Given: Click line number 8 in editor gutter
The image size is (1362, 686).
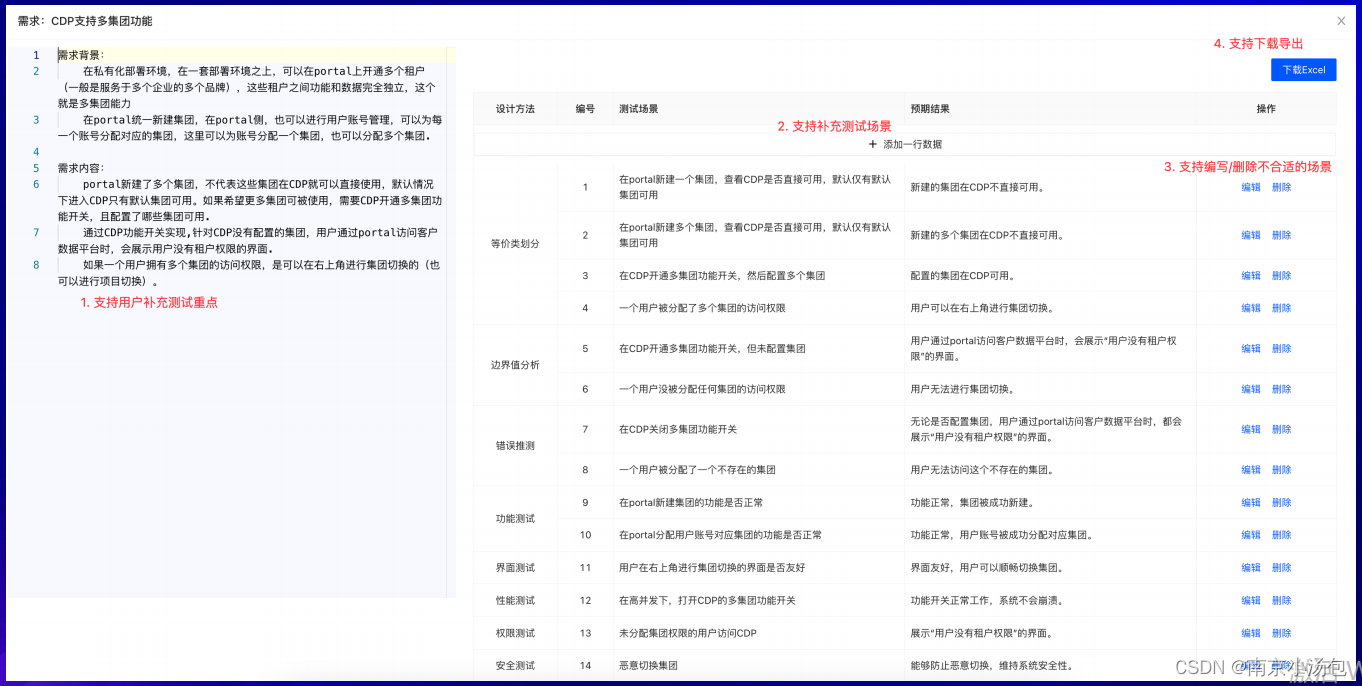Looking at the screenshot, I should click(x=36, y=265).
